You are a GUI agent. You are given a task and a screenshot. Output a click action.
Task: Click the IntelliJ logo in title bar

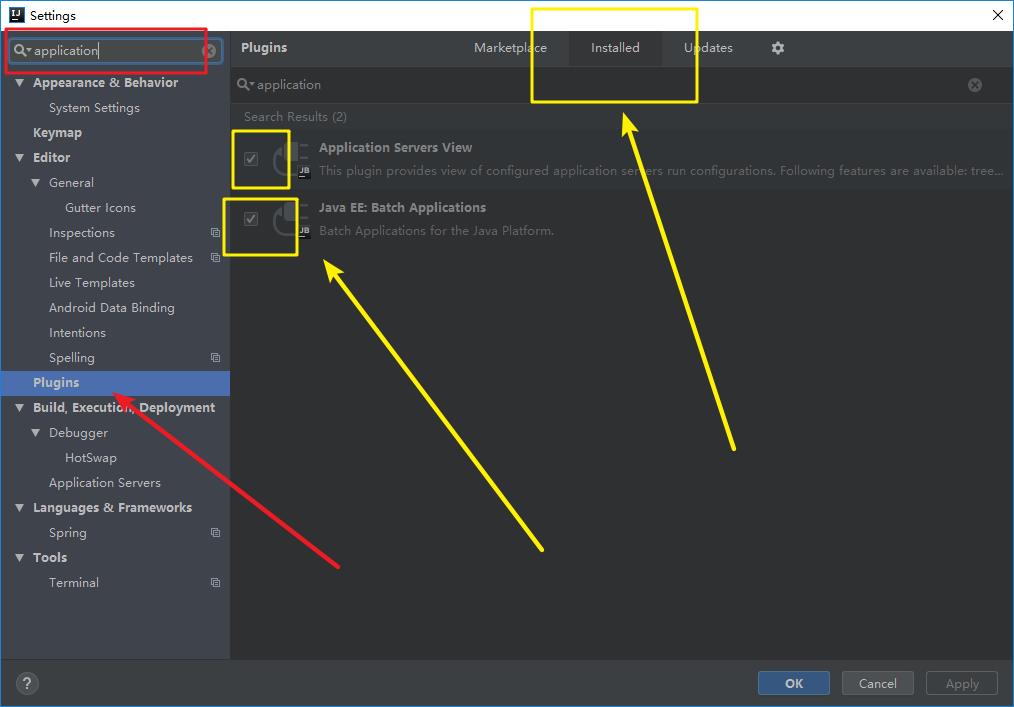(17, 15)
